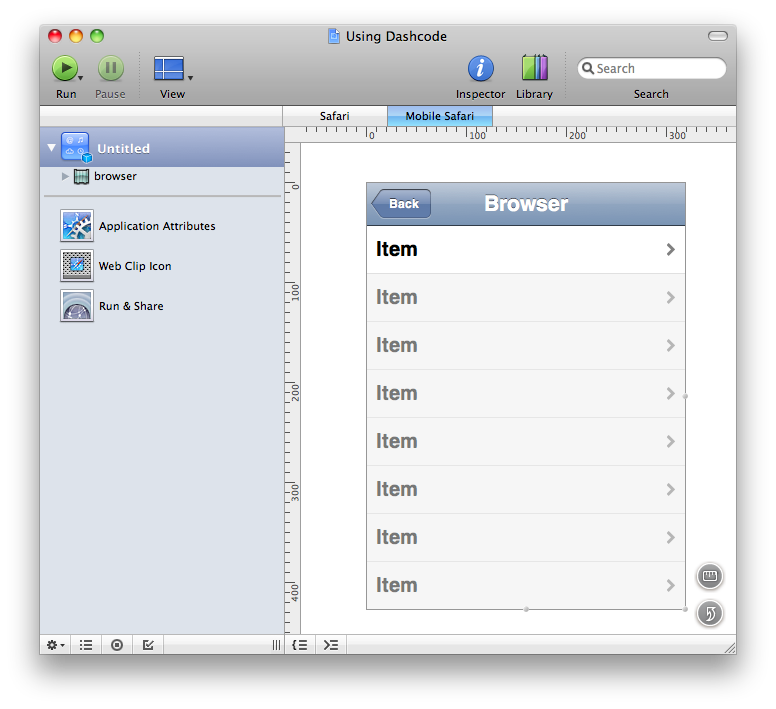This screenshot has width=776, height=709.
Task: Open Application Attributes
Action: click(x=77, y=226)
